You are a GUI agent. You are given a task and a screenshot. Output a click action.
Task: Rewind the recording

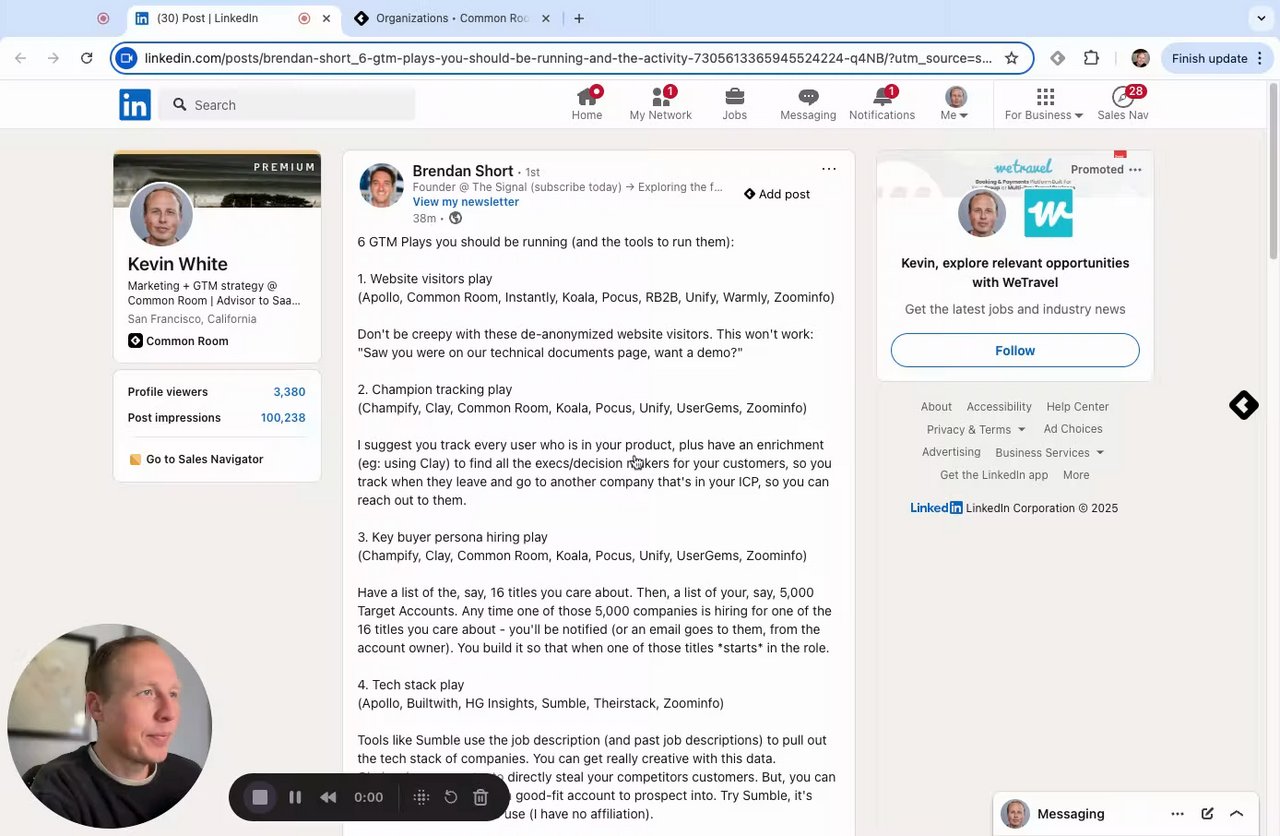328,797
